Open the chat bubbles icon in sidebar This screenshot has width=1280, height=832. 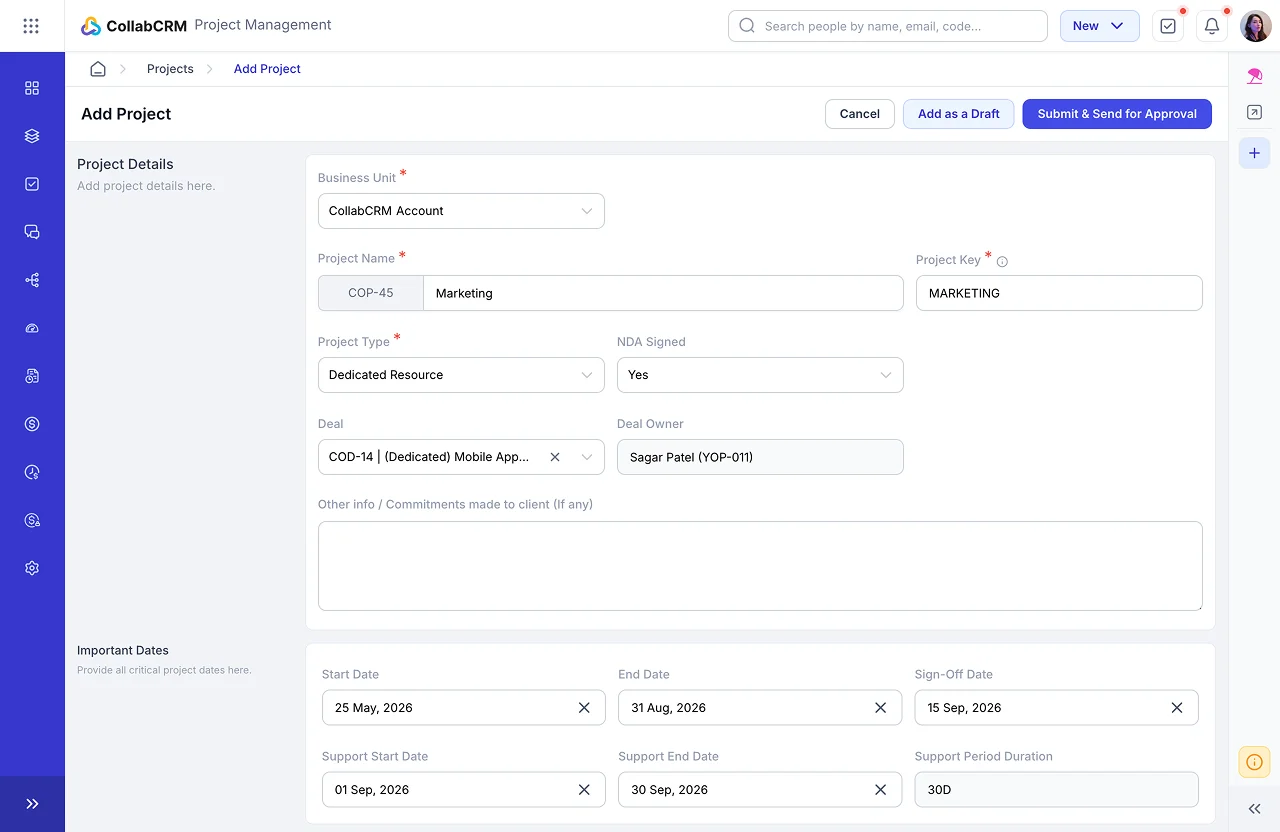pyautogui.click(x=32, y=232)
